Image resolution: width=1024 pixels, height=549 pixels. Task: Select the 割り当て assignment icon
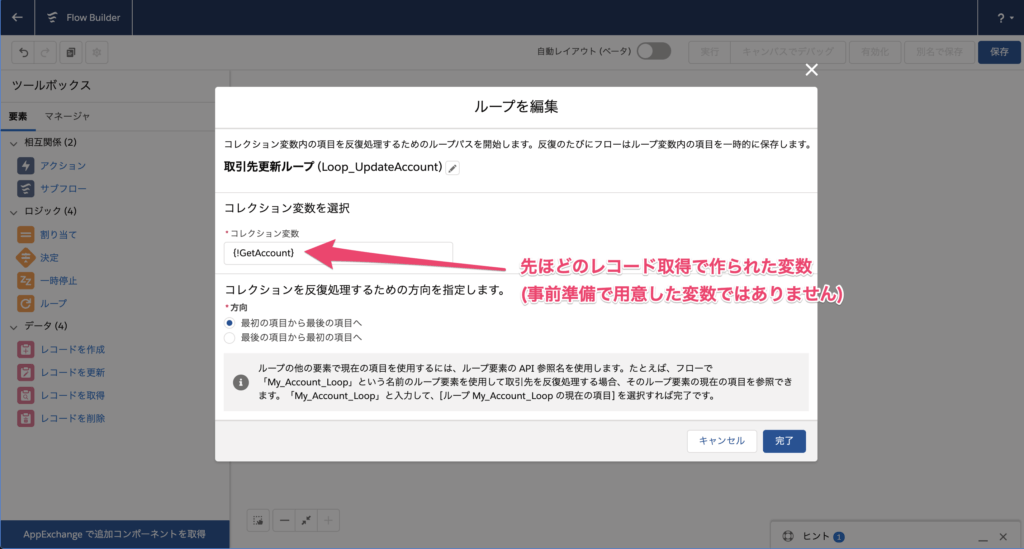point(25,234)
